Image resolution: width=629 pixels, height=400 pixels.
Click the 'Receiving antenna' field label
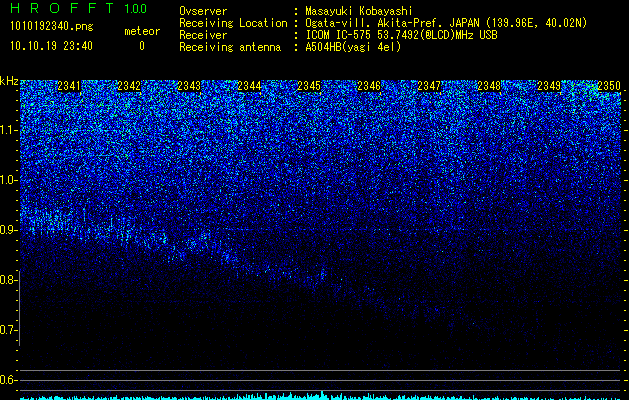[x=230, y=47]
